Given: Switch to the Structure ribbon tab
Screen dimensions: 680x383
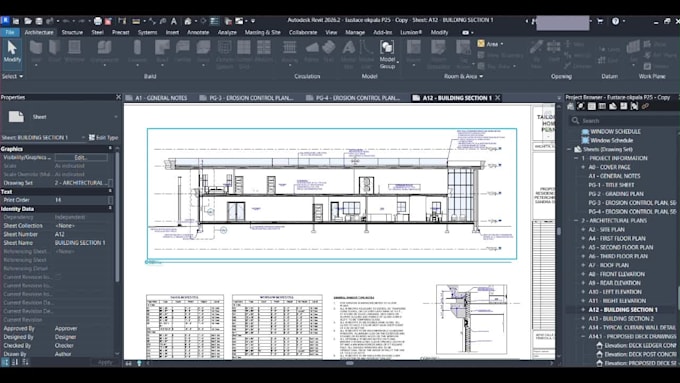Looking at the screenshot, I should (72, 33).
